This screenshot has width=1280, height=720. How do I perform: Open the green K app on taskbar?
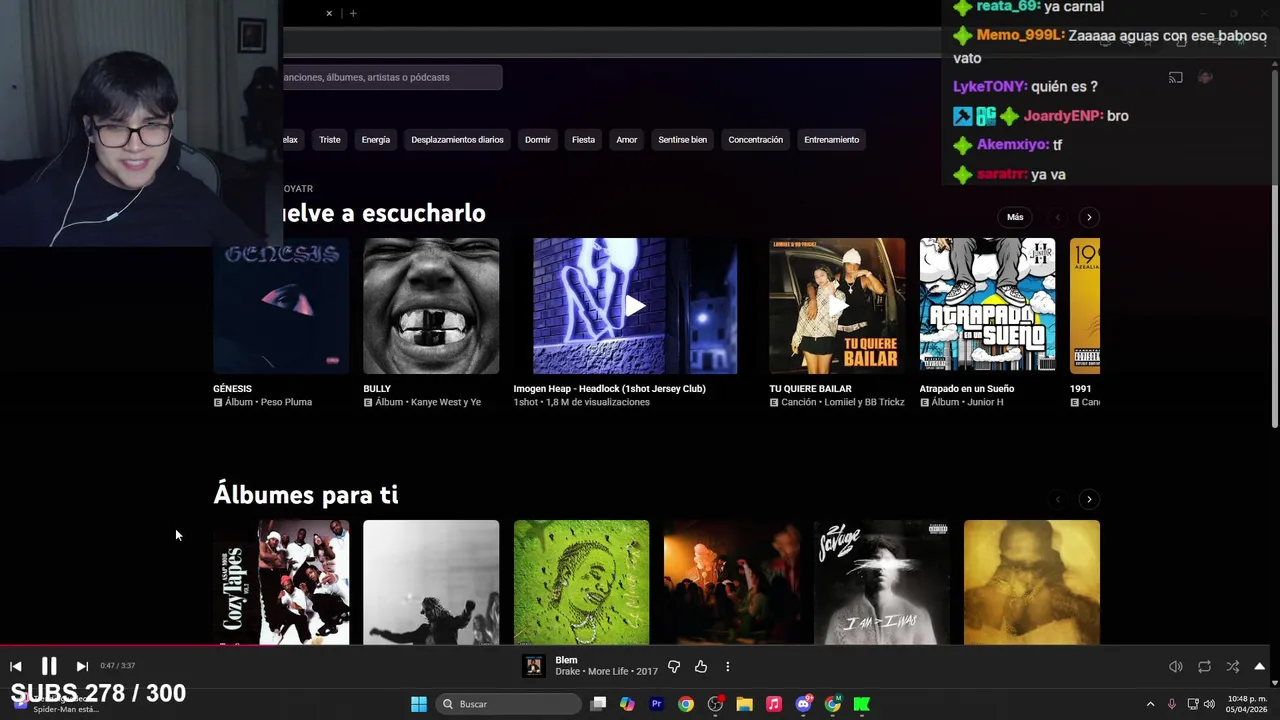coord(862,704)
